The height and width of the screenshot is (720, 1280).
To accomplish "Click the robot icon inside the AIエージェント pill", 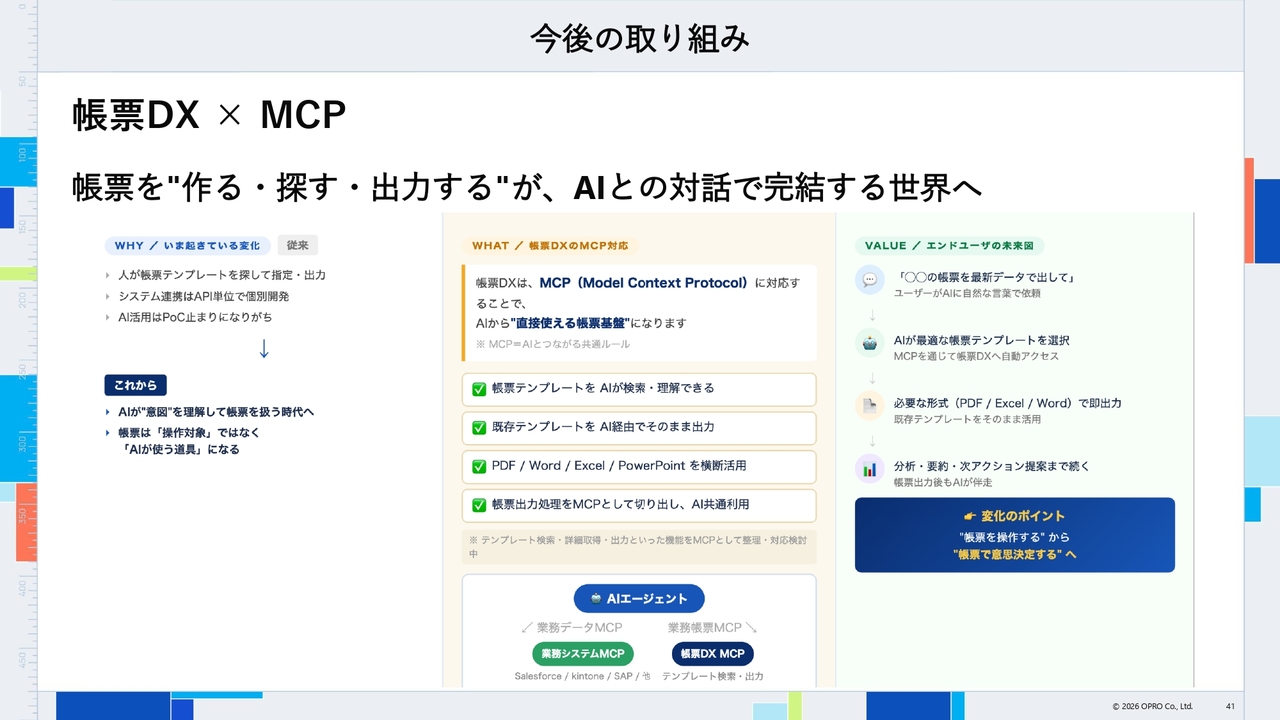I will coord(597,599).
